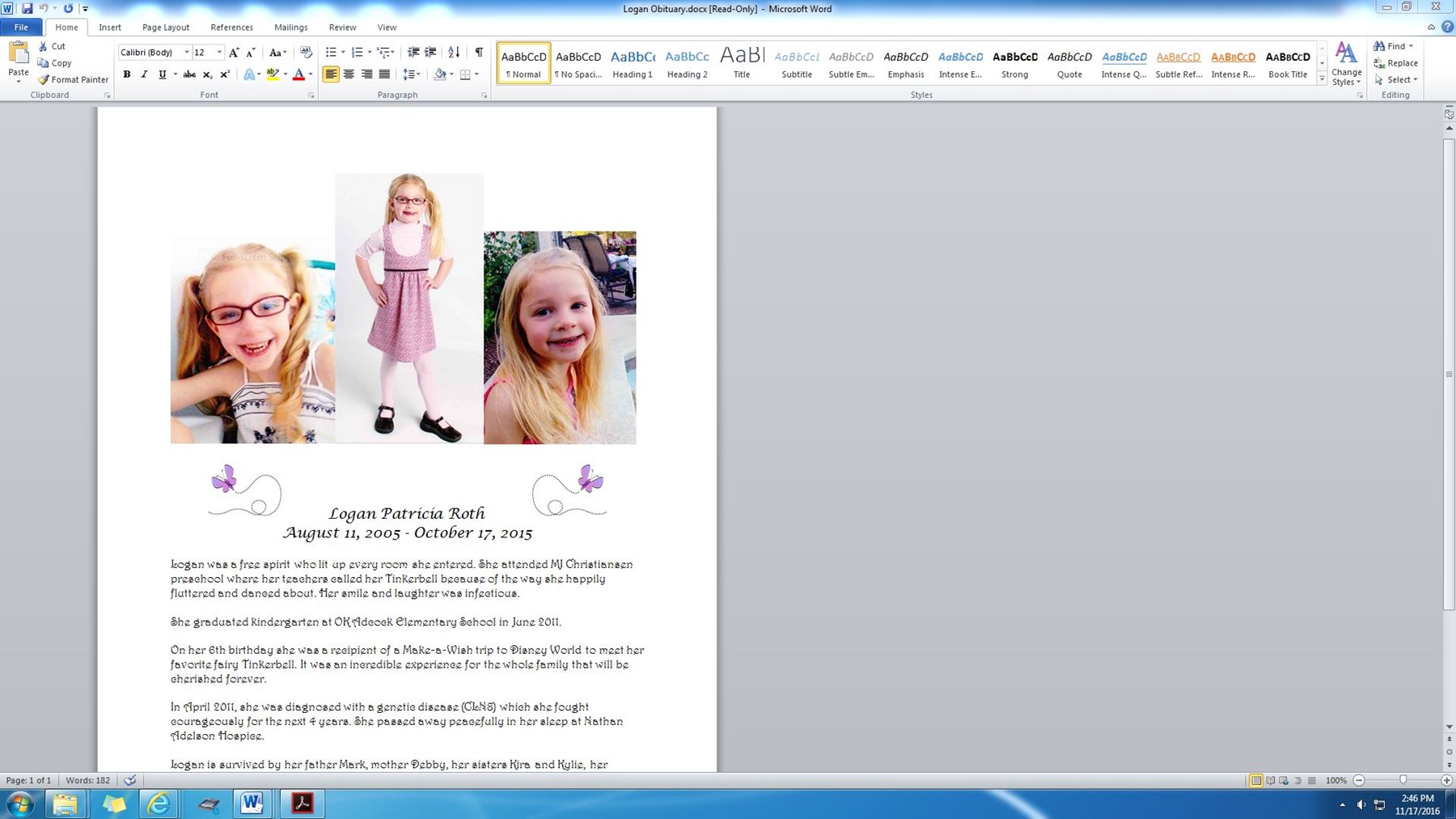Screen dimensions: 1456x819
Task: Open the Clear Formatting tool
Action: coord(306,52)
